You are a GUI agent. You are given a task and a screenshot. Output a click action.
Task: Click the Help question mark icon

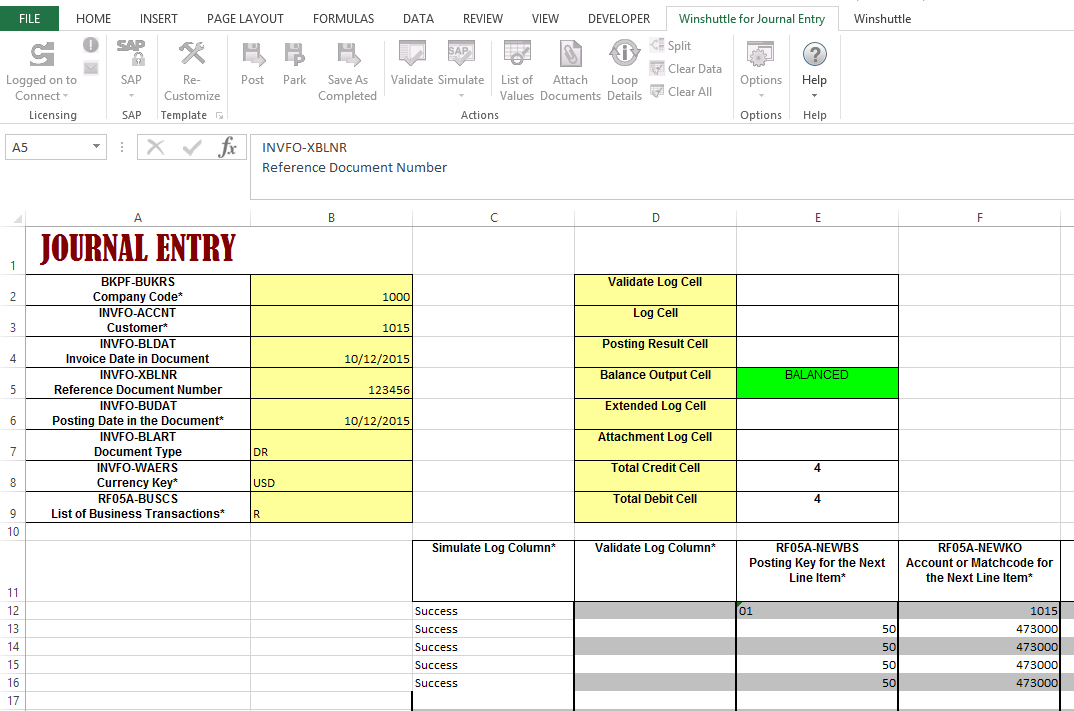814,54
